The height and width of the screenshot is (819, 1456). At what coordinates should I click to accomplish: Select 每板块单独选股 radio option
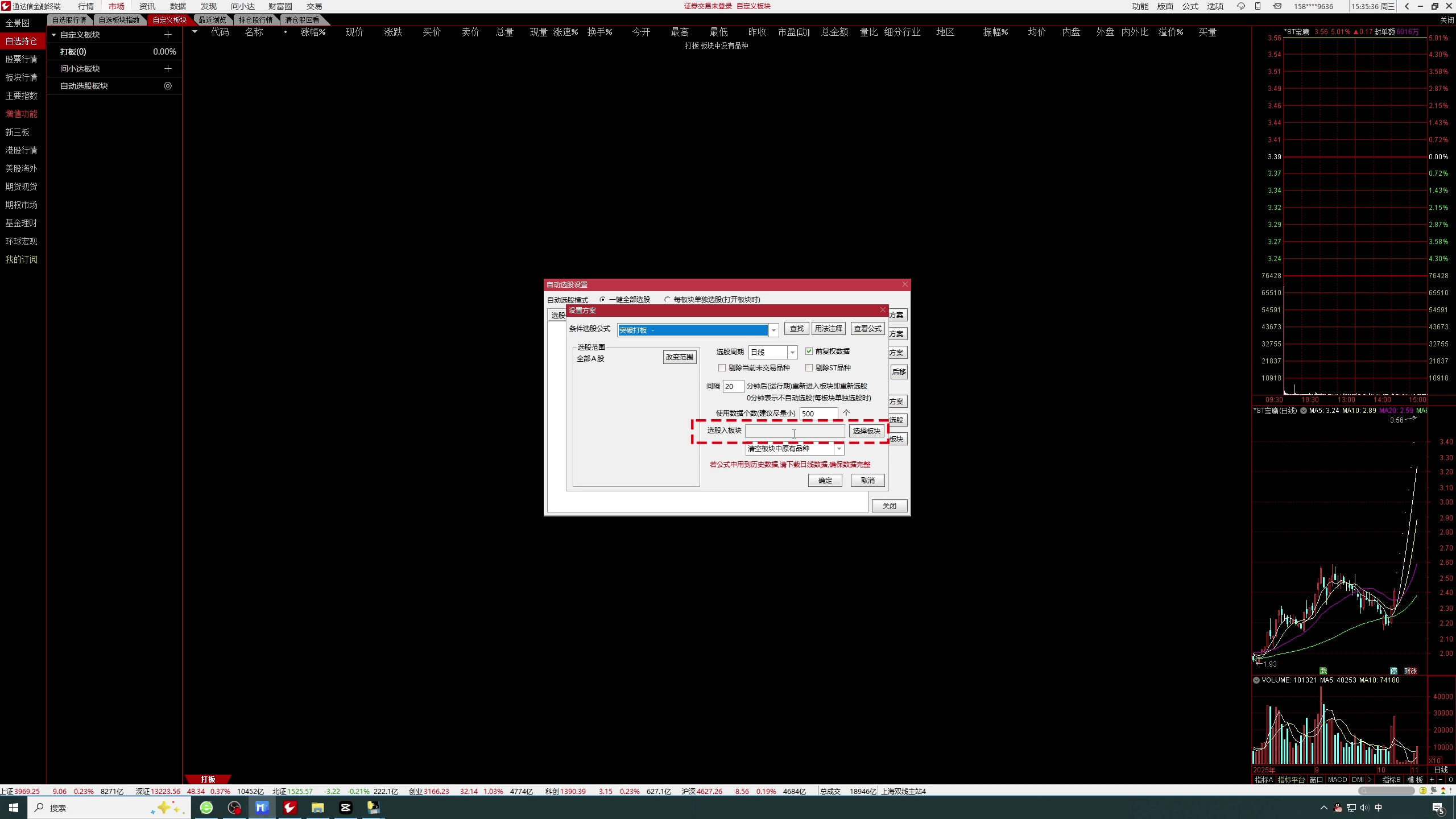(667, 300)
